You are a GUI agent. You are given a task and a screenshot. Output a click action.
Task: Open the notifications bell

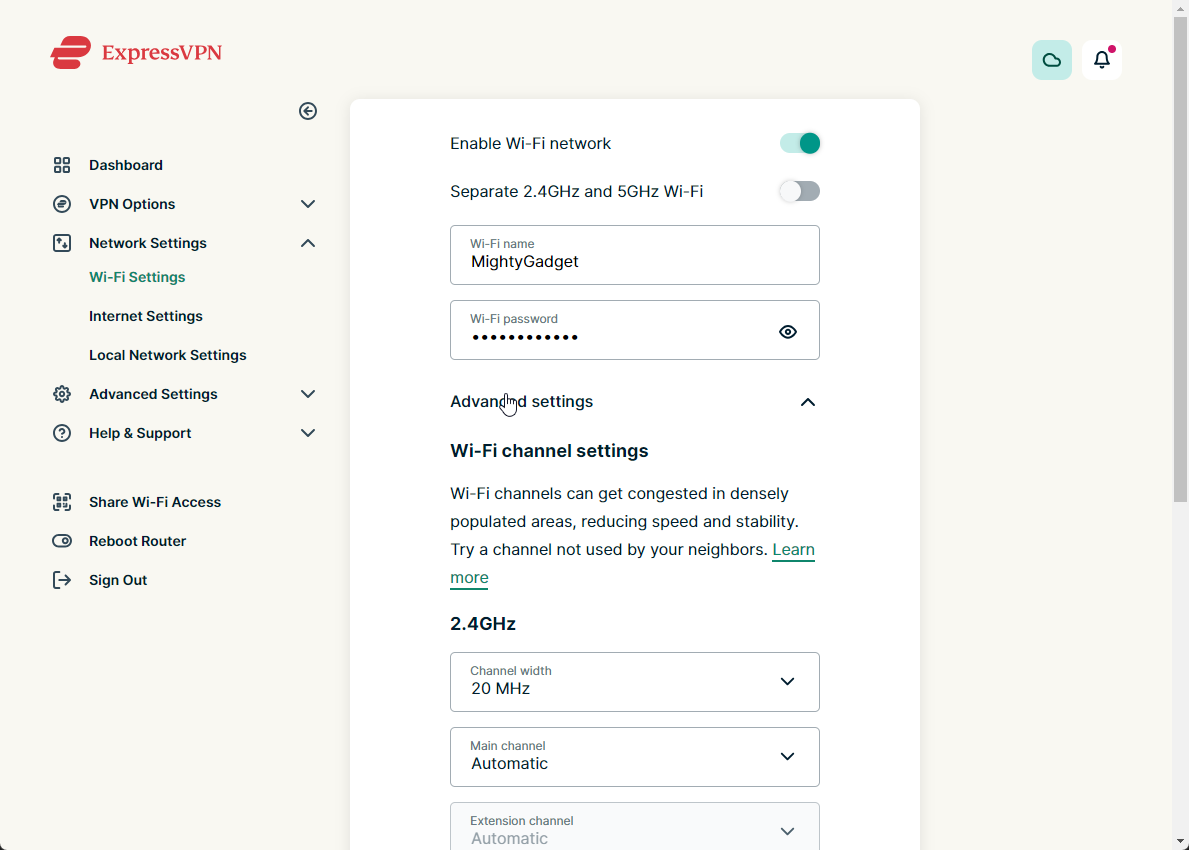(1101, 60)
